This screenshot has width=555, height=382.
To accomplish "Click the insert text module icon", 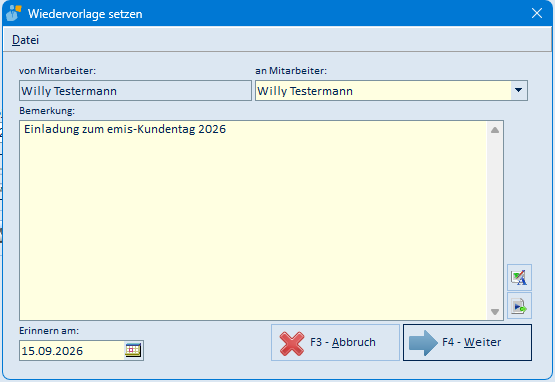I will (x=519, y=306).
